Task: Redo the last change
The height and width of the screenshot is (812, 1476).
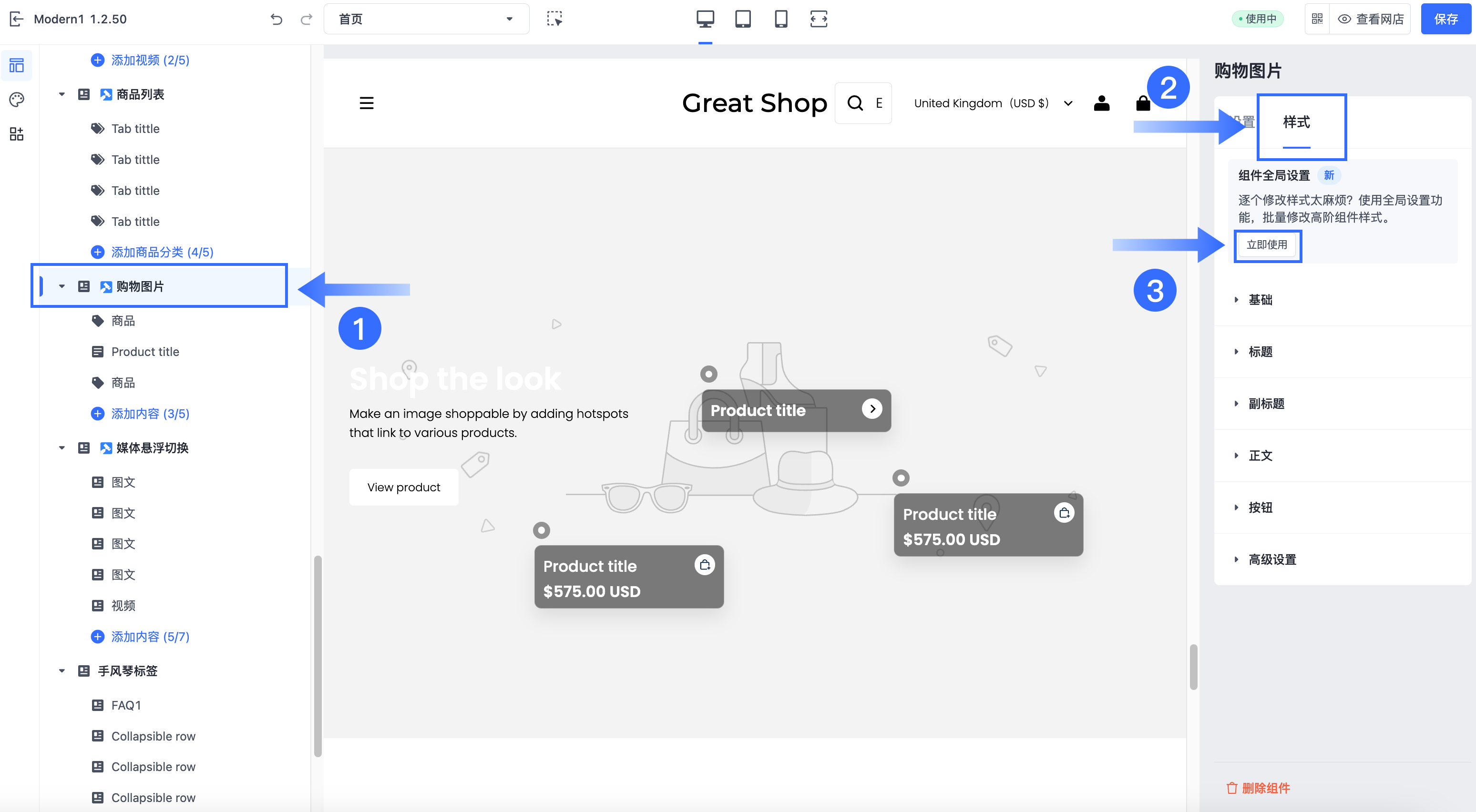Action: (307, 20)
